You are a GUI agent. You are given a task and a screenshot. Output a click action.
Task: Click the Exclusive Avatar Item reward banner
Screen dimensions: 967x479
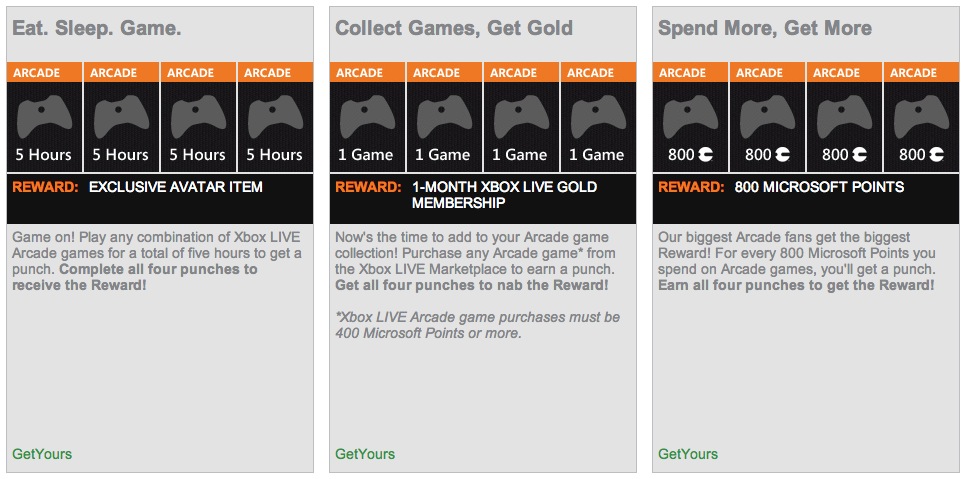pos(160,199)
